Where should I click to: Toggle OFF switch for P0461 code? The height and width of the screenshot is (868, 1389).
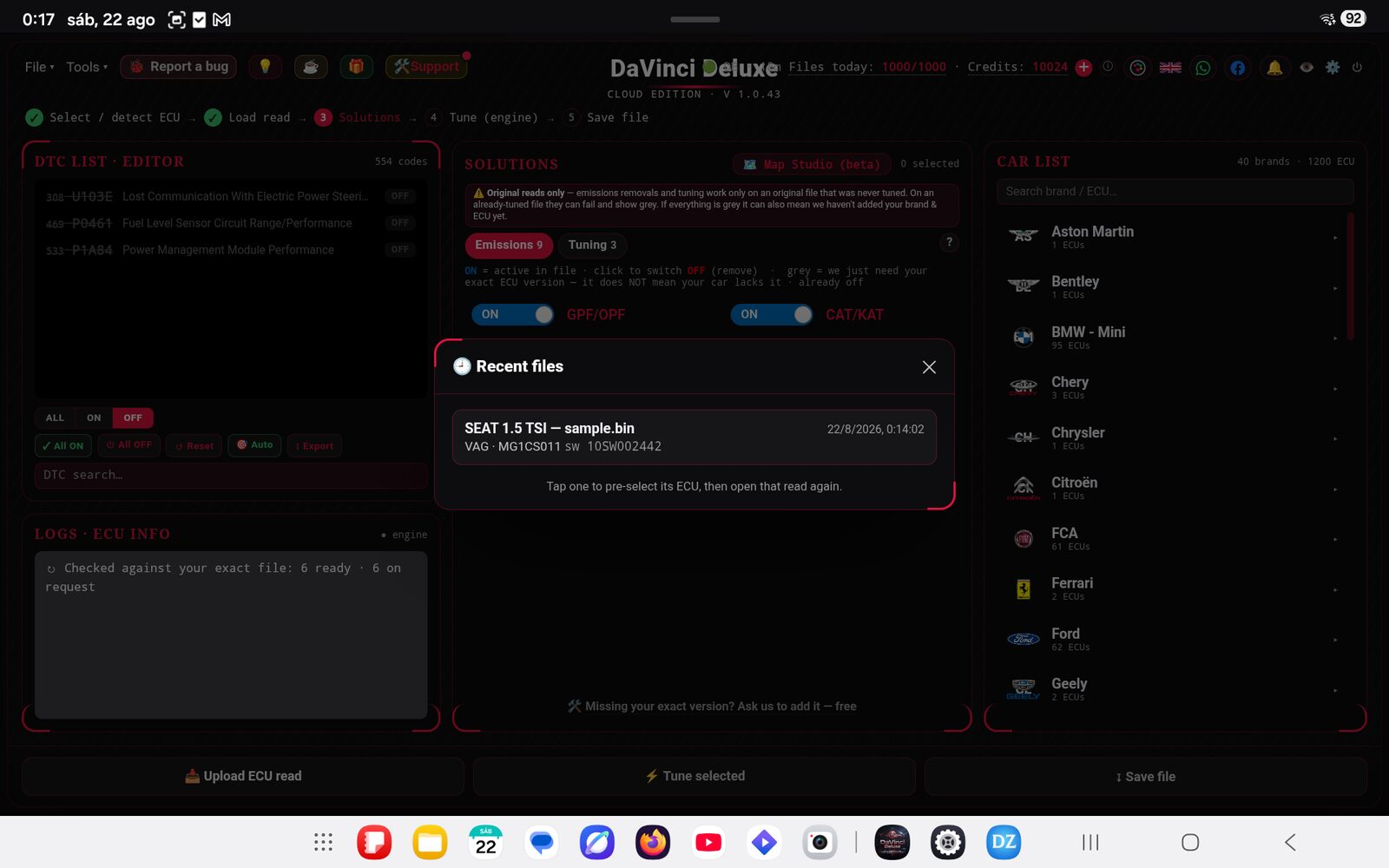point(400,223)
